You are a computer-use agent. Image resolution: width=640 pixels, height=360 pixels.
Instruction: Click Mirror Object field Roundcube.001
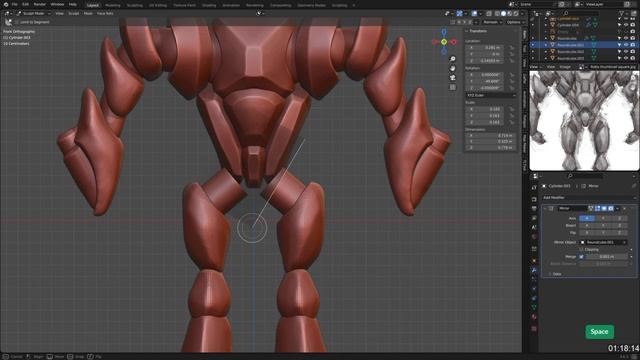(603, 242)
